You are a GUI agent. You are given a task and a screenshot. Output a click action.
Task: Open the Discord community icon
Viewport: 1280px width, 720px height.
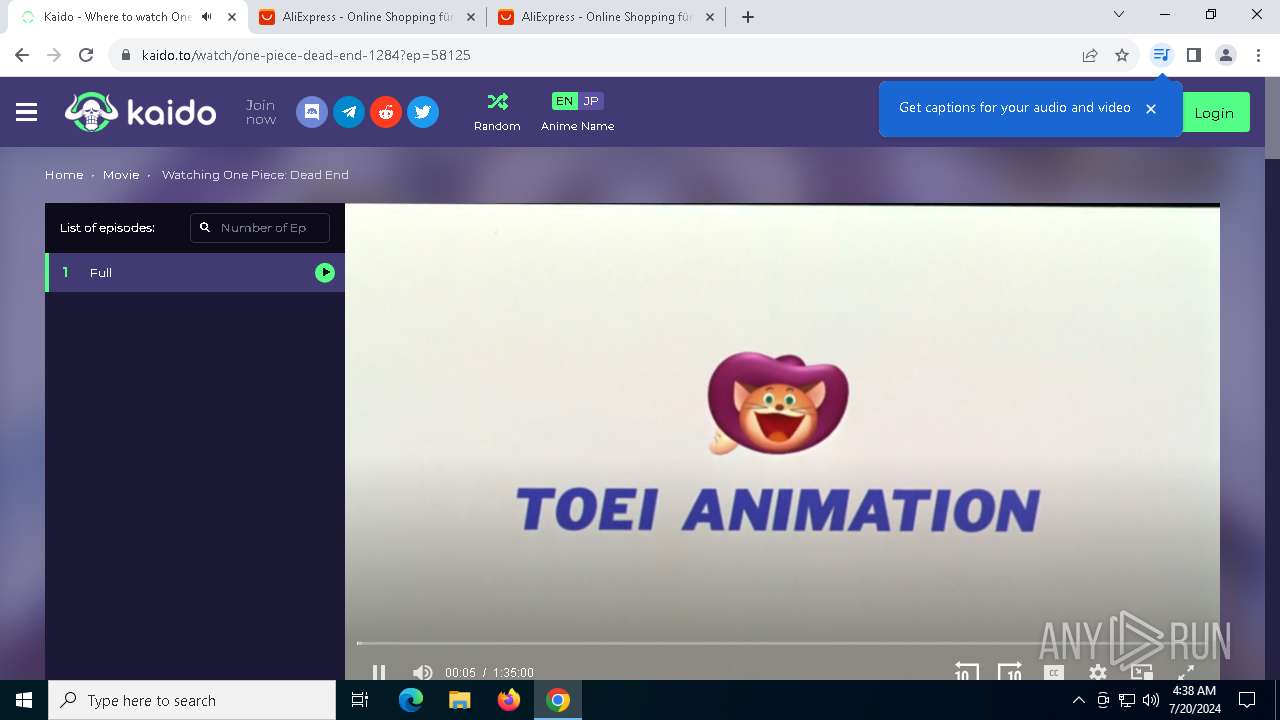[312, 112]
